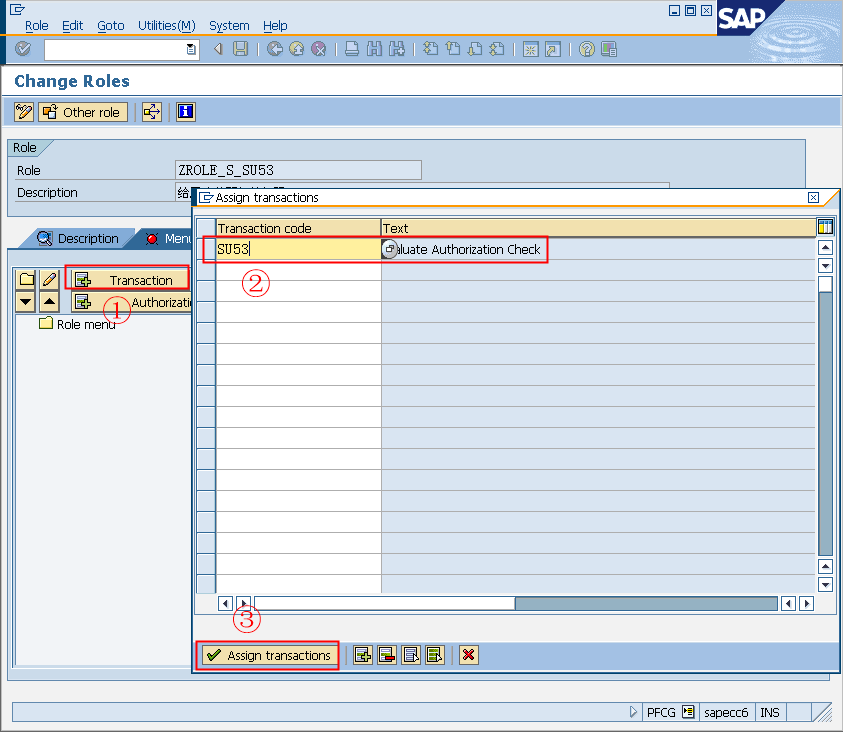This screenshot has width=843, height=732.
Task: Click the Assign transactions button
Action: [x=269, y=655]
